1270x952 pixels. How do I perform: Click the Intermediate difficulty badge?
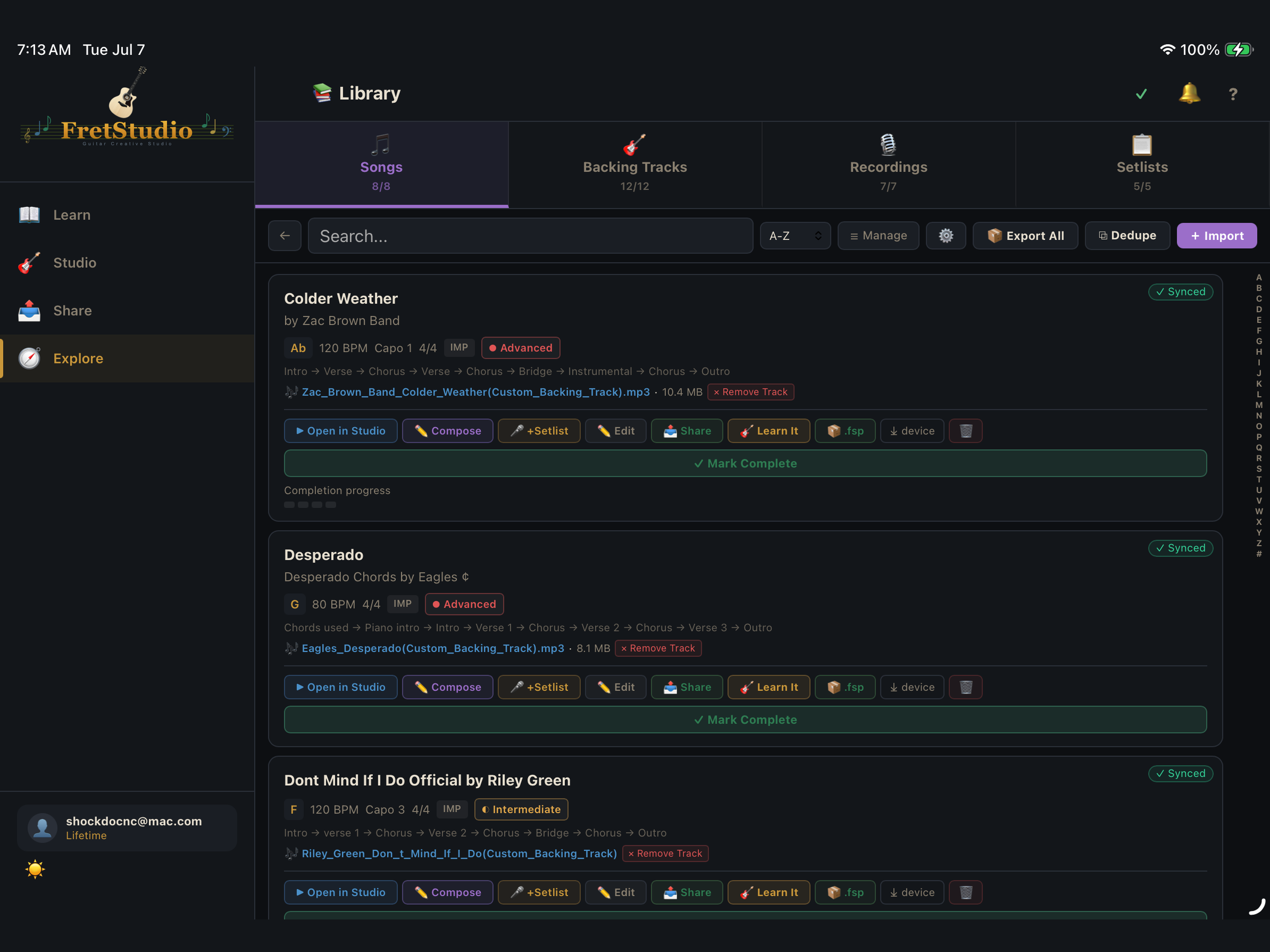521,809
